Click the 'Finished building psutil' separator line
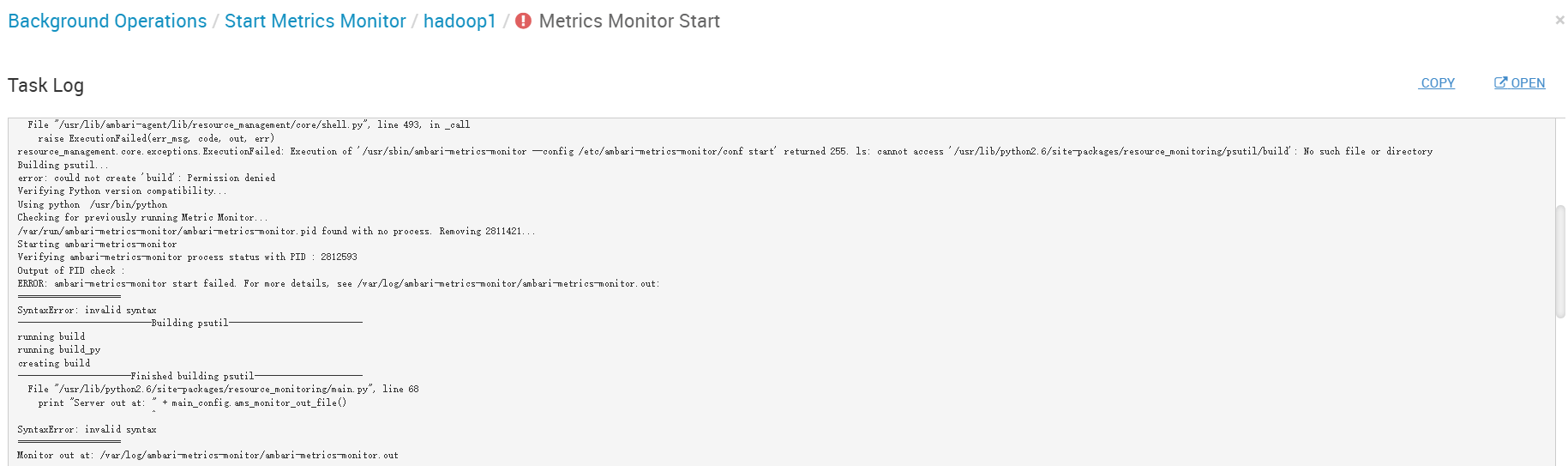The width and height of the screenshot is (1568, 466). coord(189,377)
